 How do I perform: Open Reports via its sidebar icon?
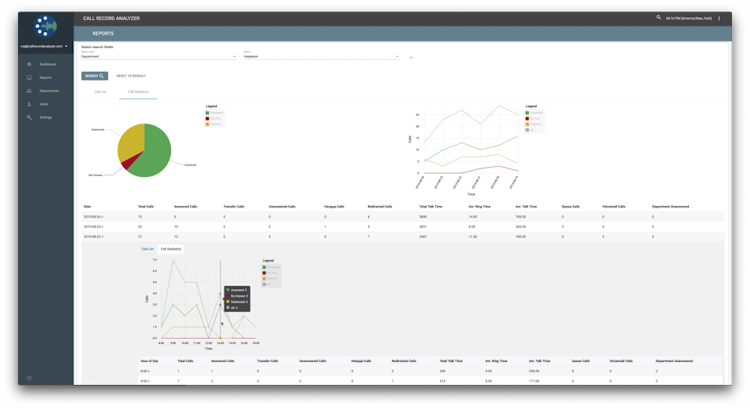[x=29, y=77]
